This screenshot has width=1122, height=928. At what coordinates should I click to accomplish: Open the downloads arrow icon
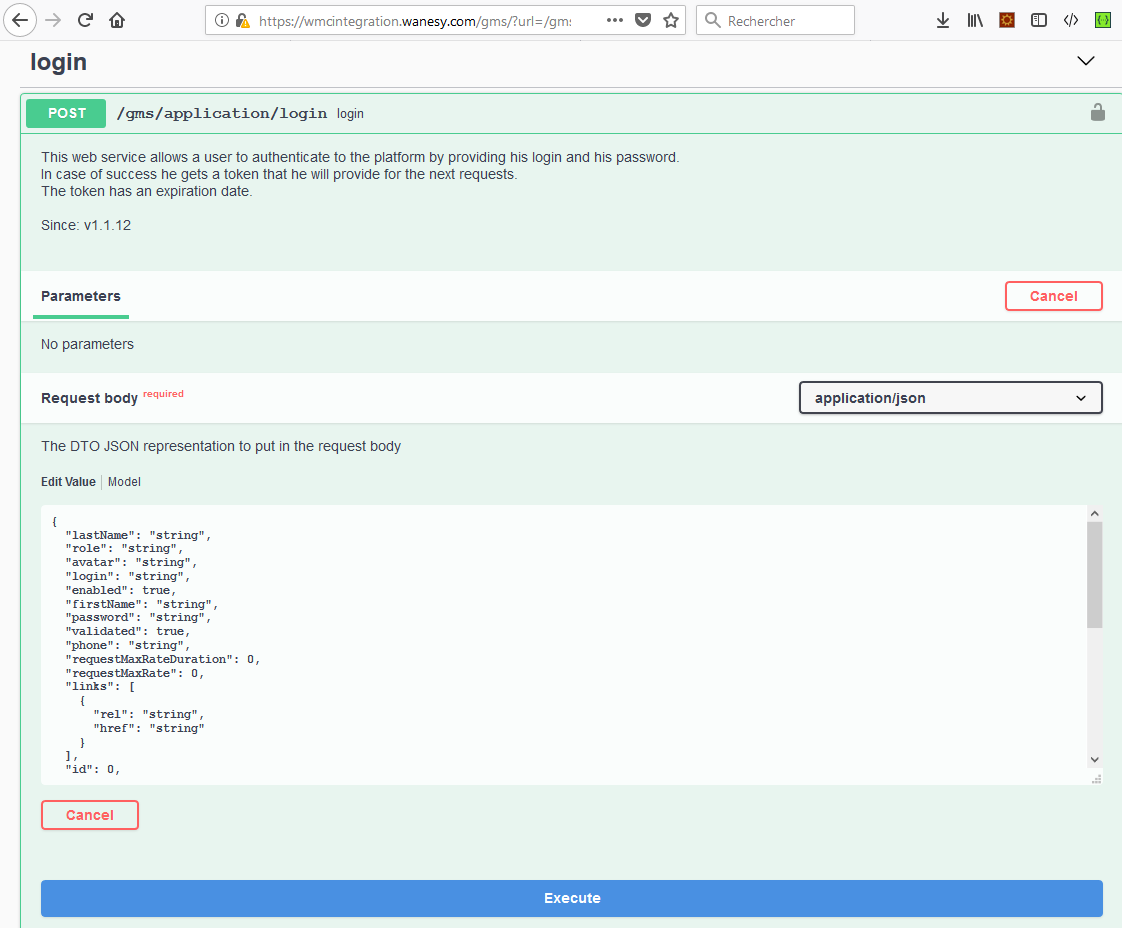pos(942,20)
